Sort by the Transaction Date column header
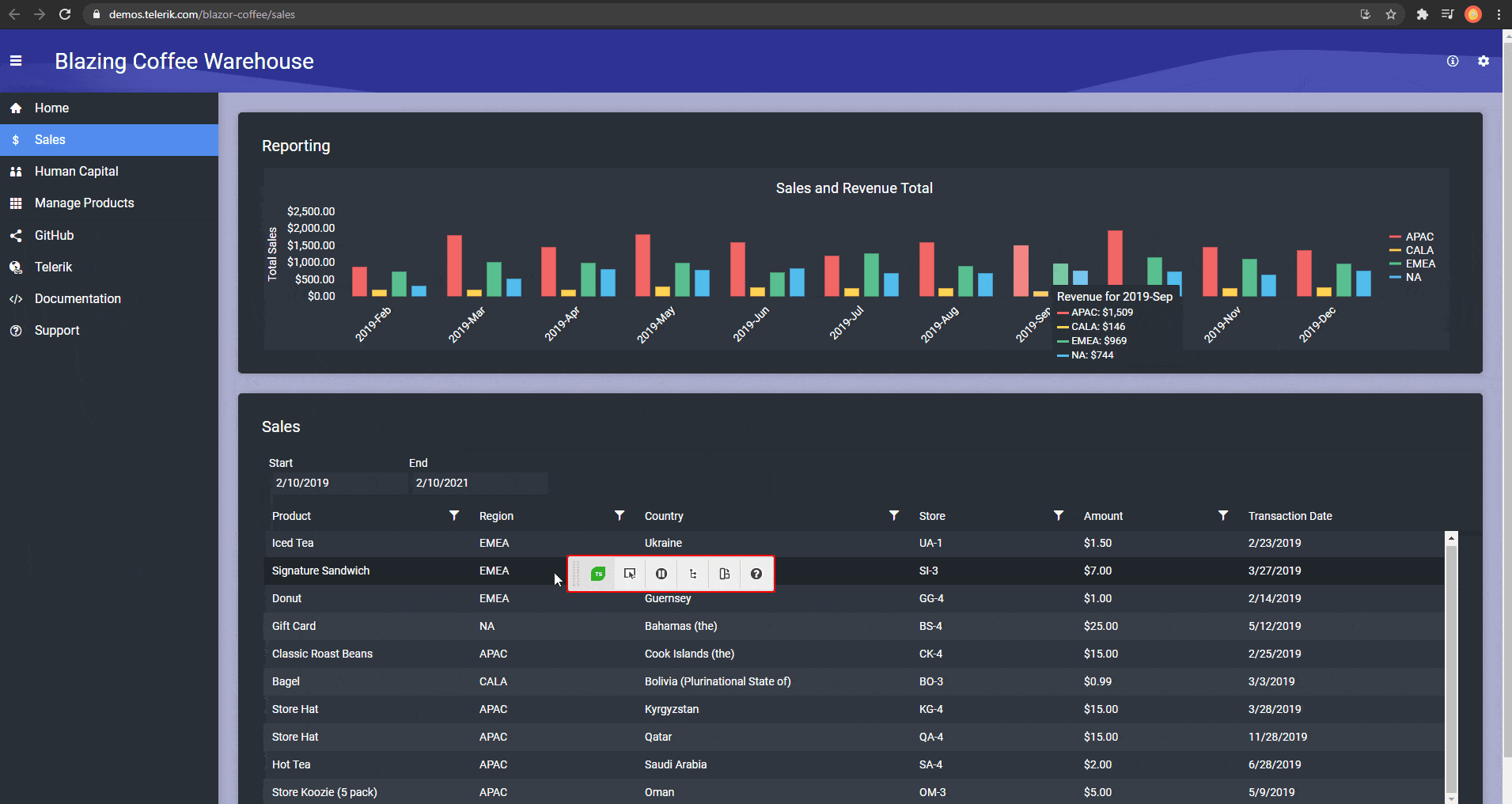 coord(1290,516)
